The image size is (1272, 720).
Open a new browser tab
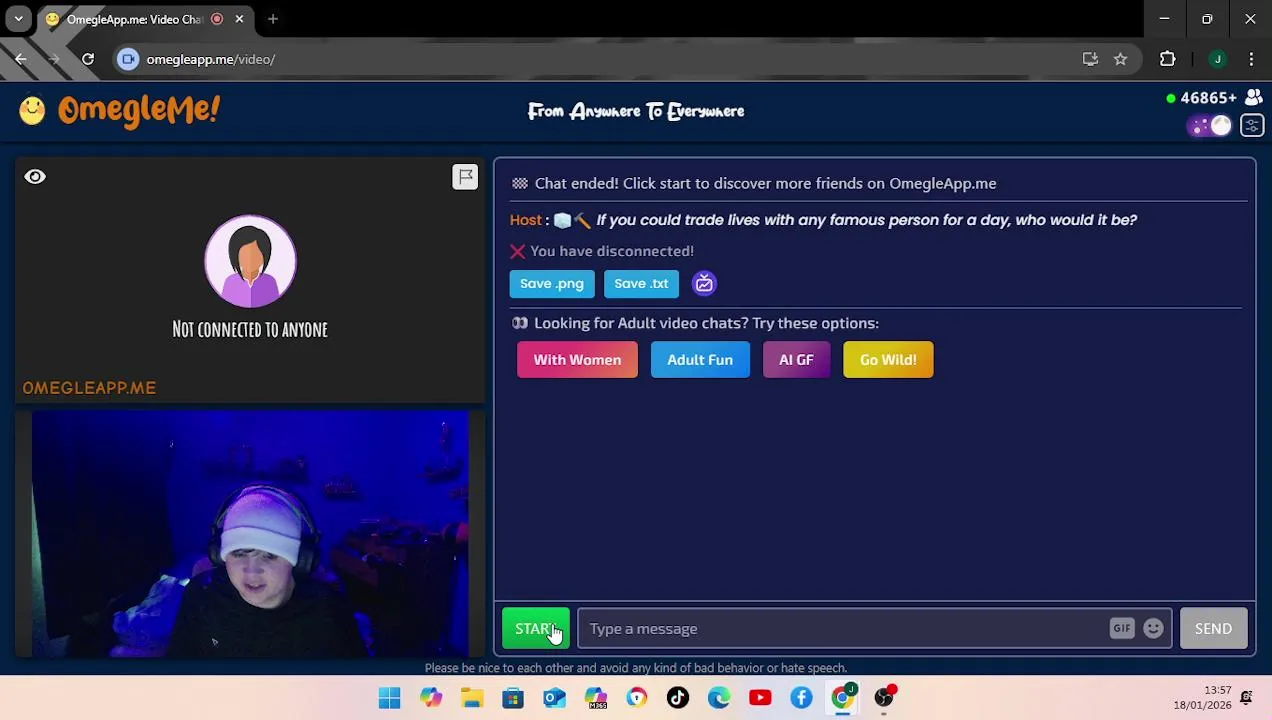[272, 19]
